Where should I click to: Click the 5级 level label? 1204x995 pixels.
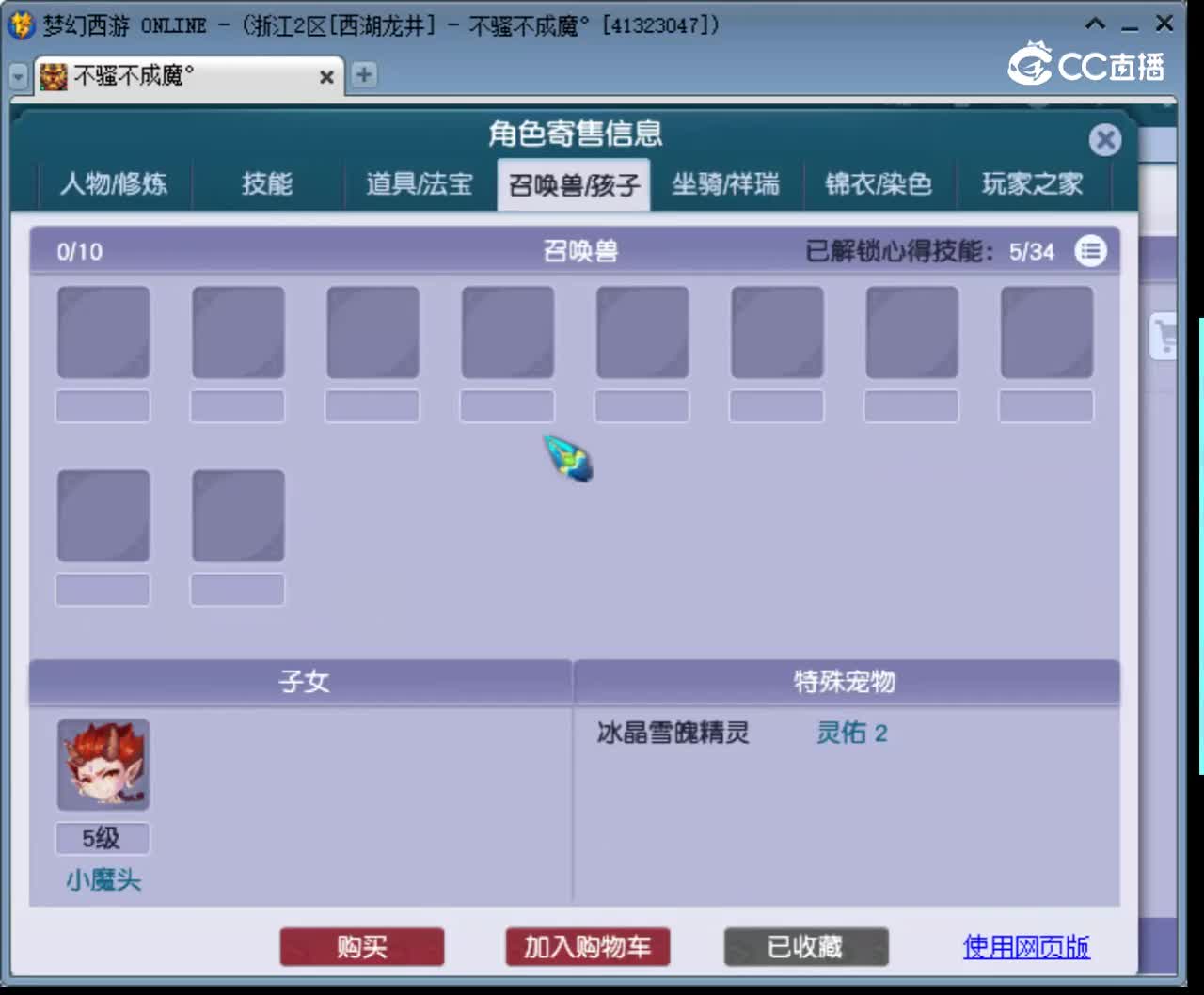coord(103,838)
